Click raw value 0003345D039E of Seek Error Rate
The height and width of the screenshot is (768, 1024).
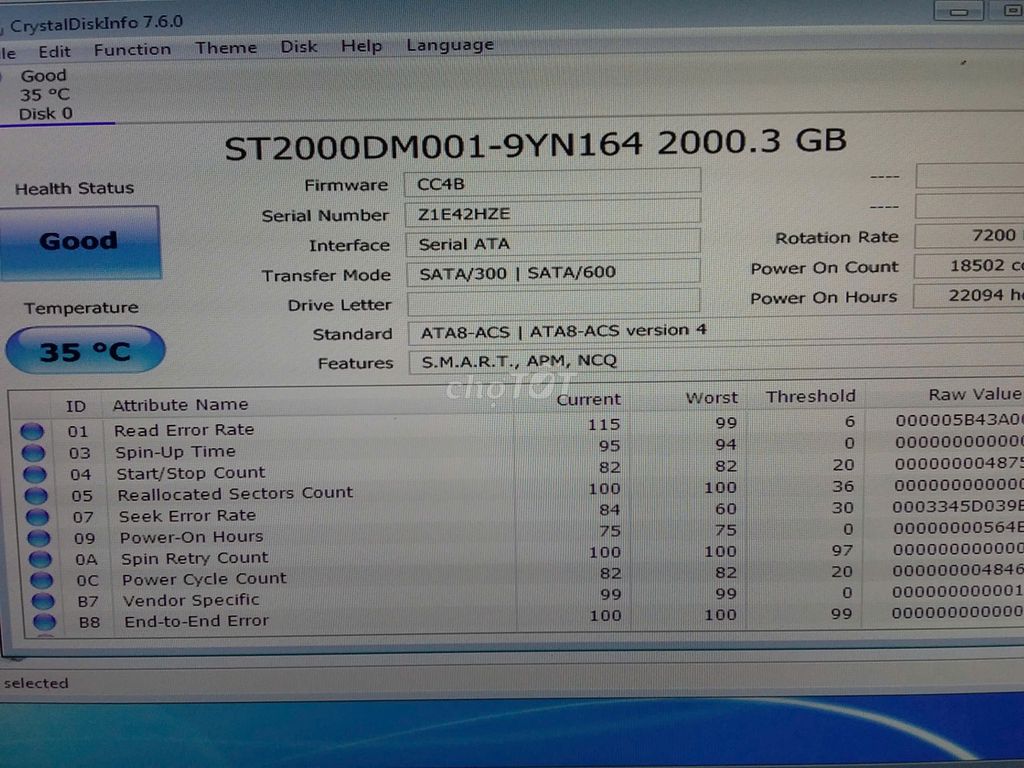(x=957, y=507)
